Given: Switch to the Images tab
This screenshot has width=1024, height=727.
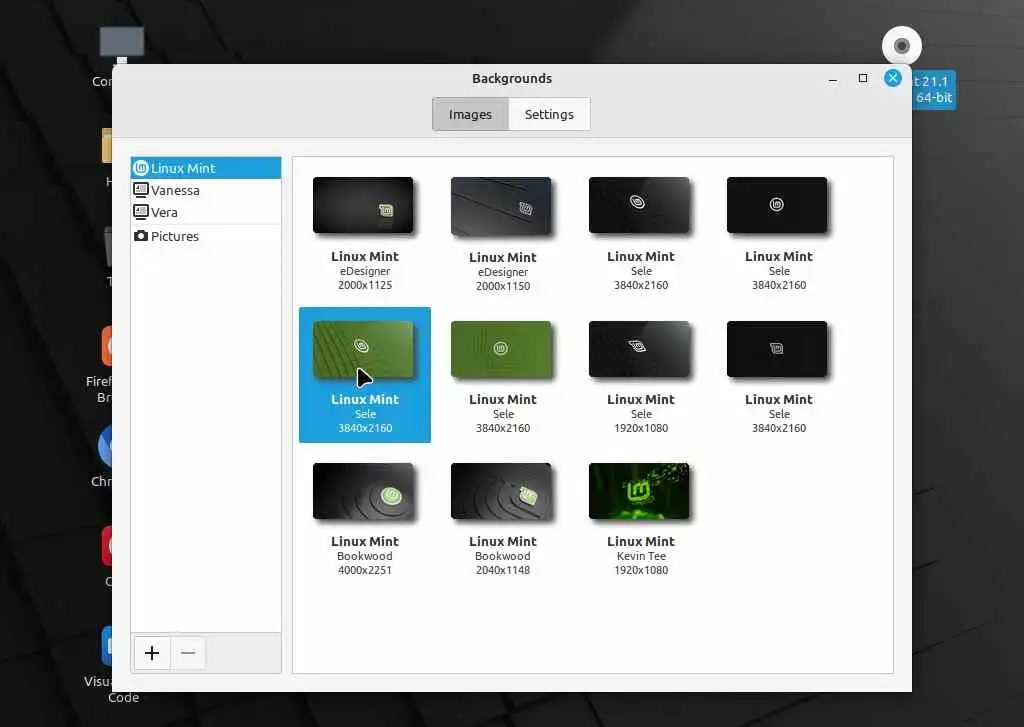Looking at the screenshot, I should (470, 114).
